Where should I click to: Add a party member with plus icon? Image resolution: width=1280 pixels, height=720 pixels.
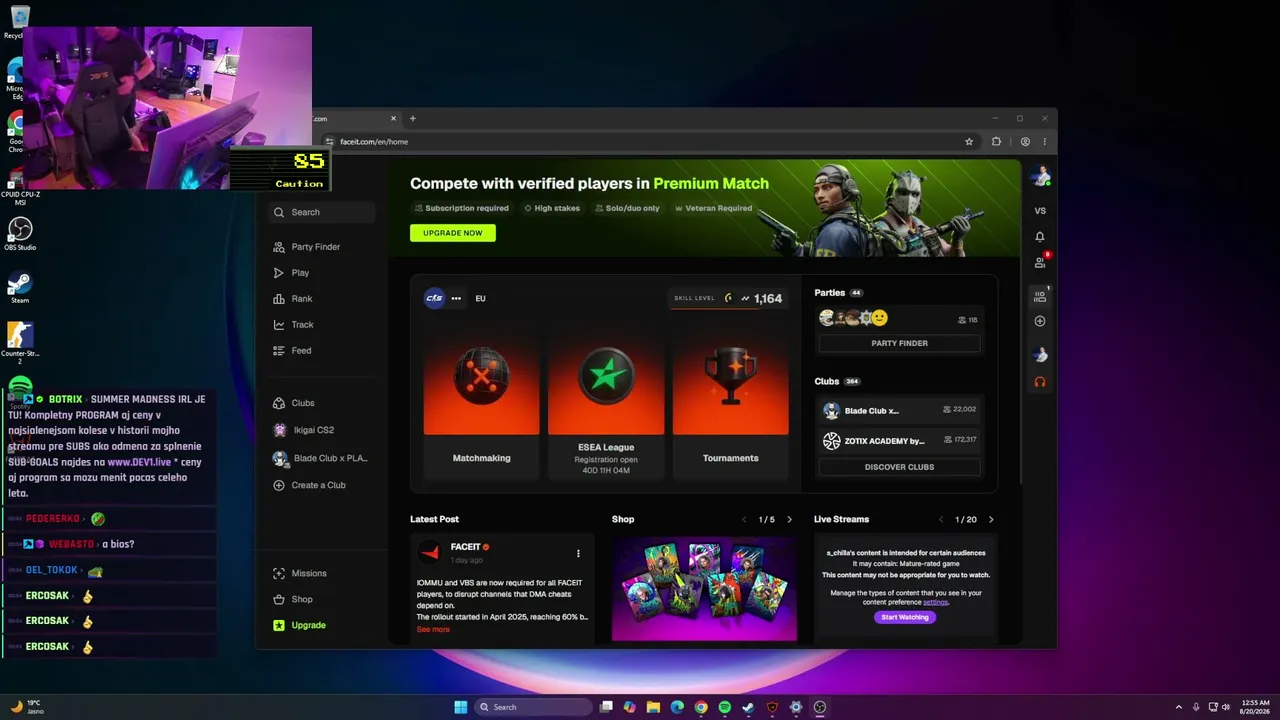pos(1040,321)
